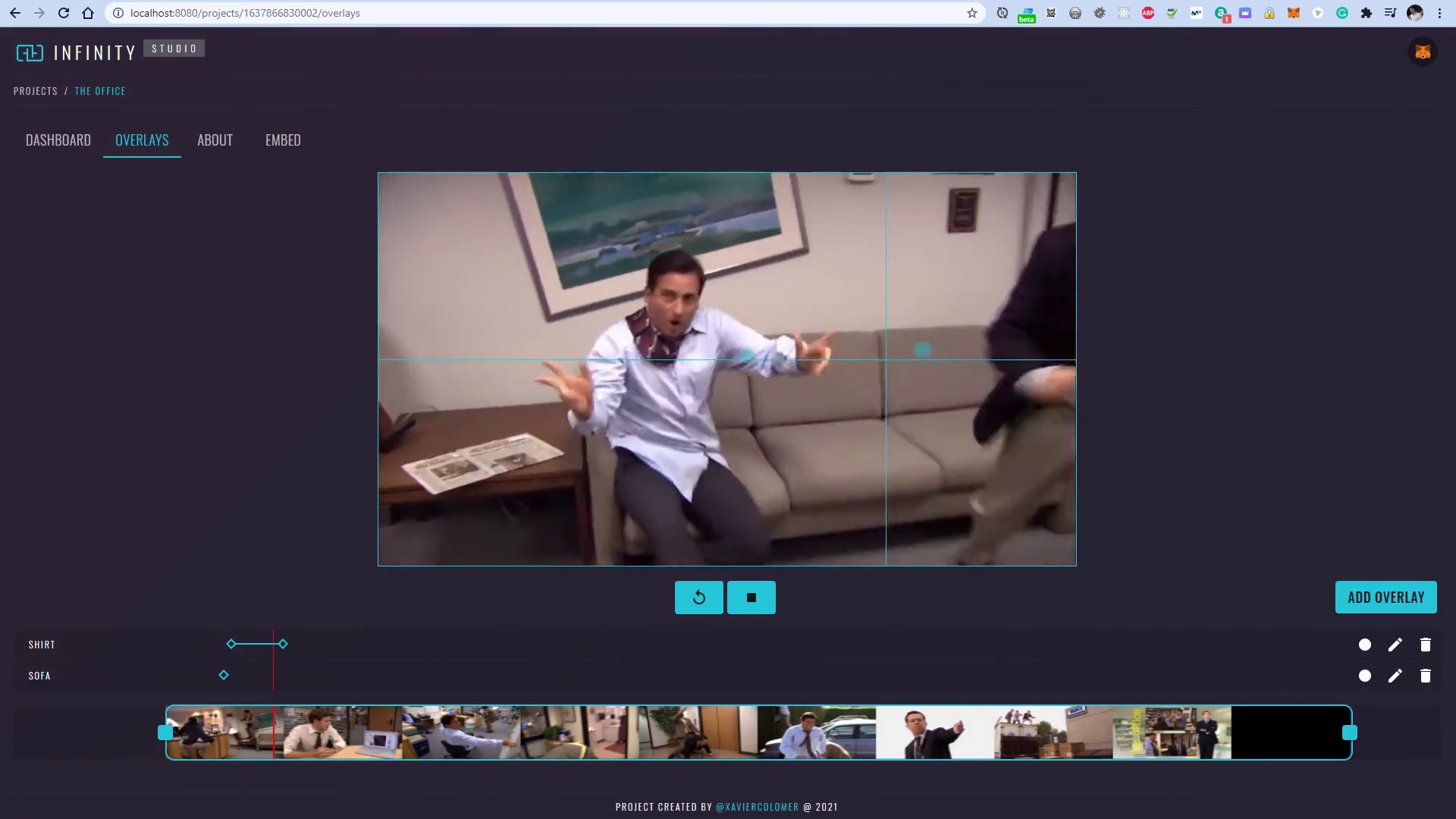
Task: Open the About tab
Action: point(215,140)
